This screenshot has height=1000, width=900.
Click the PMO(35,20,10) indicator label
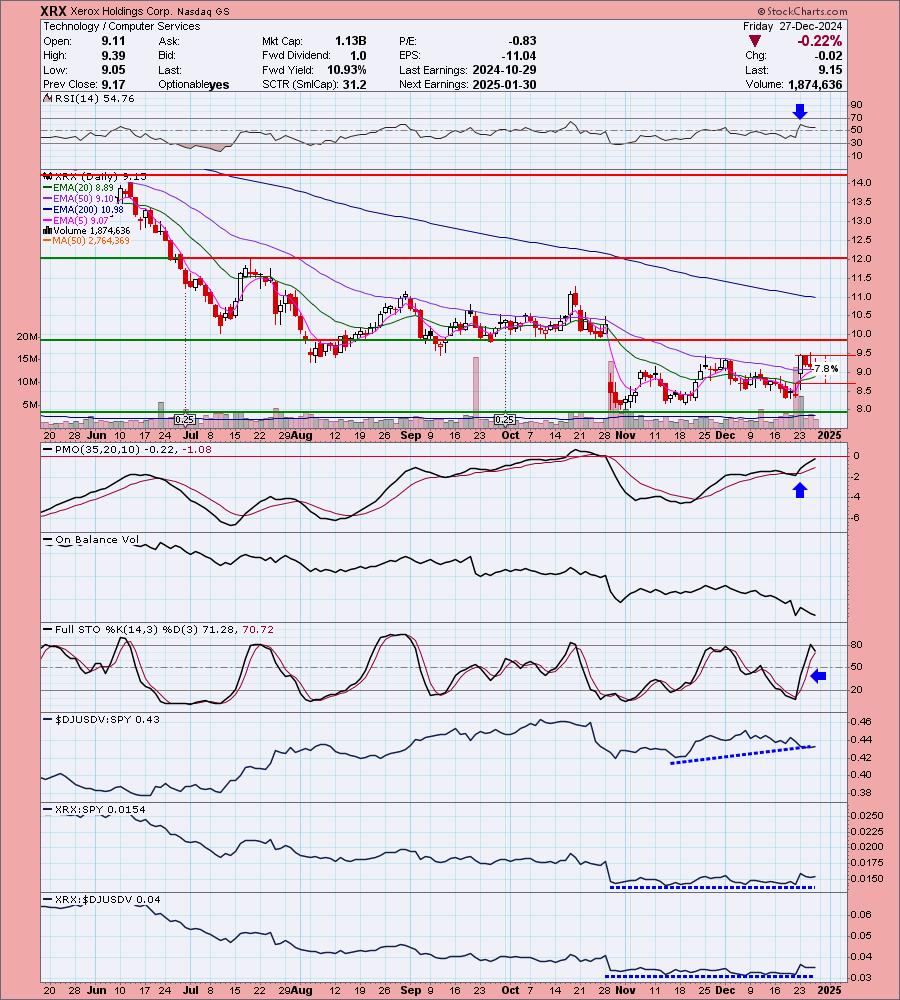click(x=126, y=450)
